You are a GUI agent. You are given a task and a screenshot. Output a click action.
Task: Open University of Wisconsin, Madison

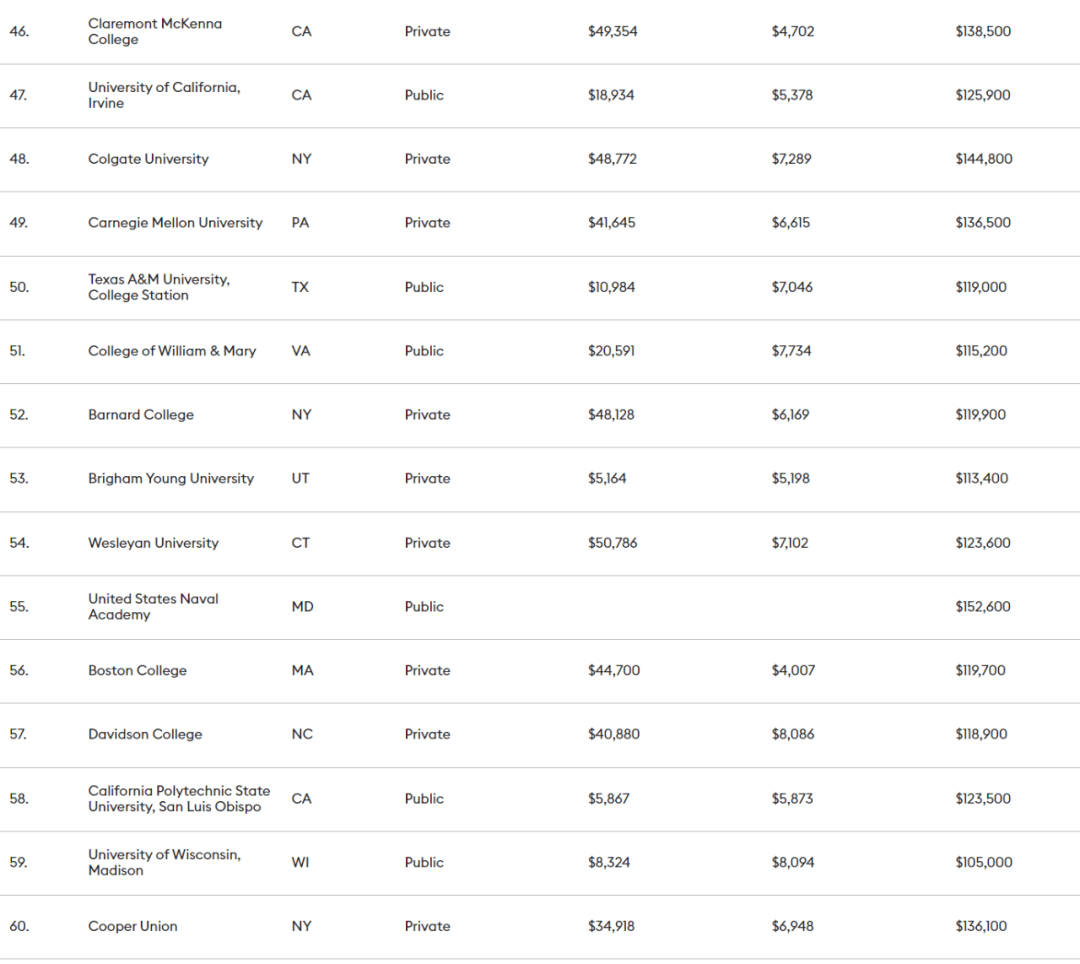click(x=164, y=863)
